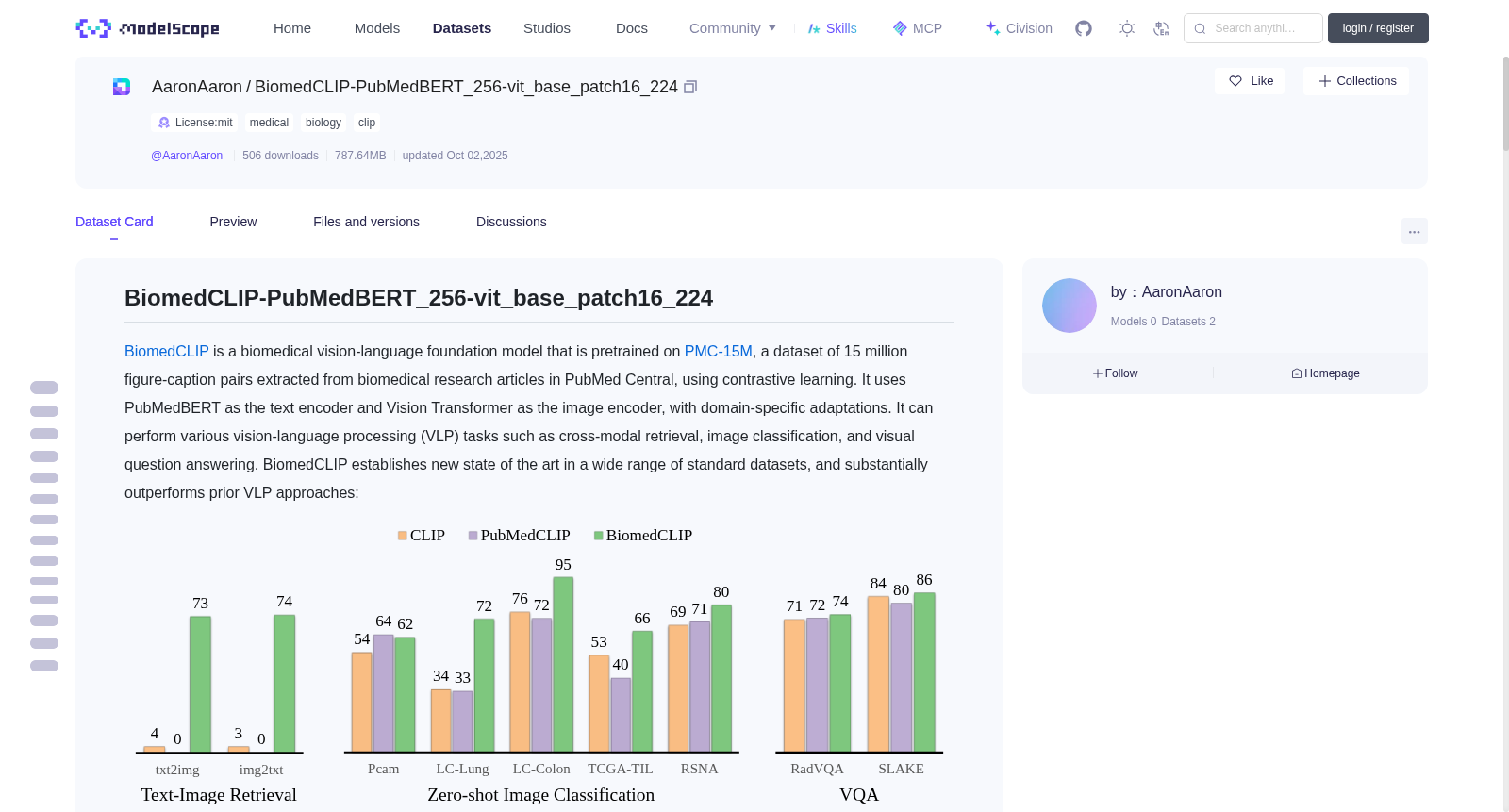1509x812 pixels.
Task: Click the AaronAaron gradient avatar
Action: pyautogui.click(x=1070, y=306)
